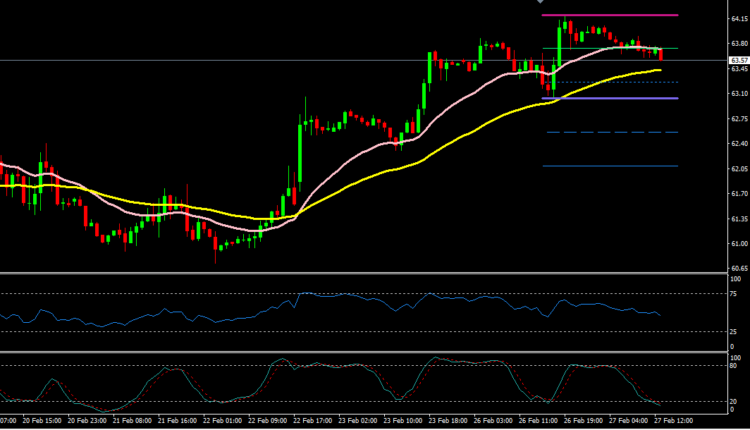This screenshot has height=430, width=750.
Task: Click the 20 Feb 15:00 time label
Action: pyautogui.click(x=41, y=423)
